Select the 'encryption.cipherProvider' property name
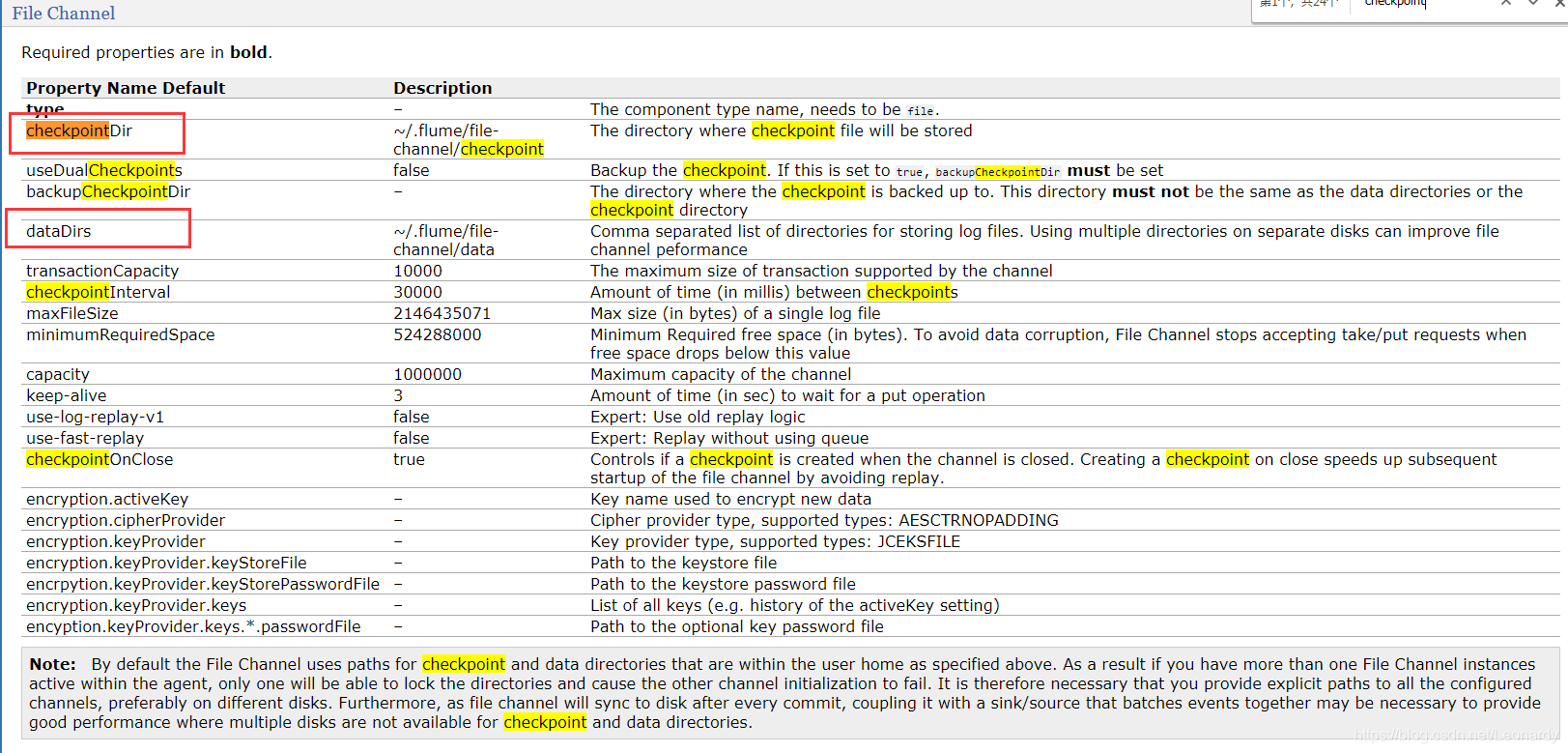This screenshot has height=753, width=1568. click(126, 520)
